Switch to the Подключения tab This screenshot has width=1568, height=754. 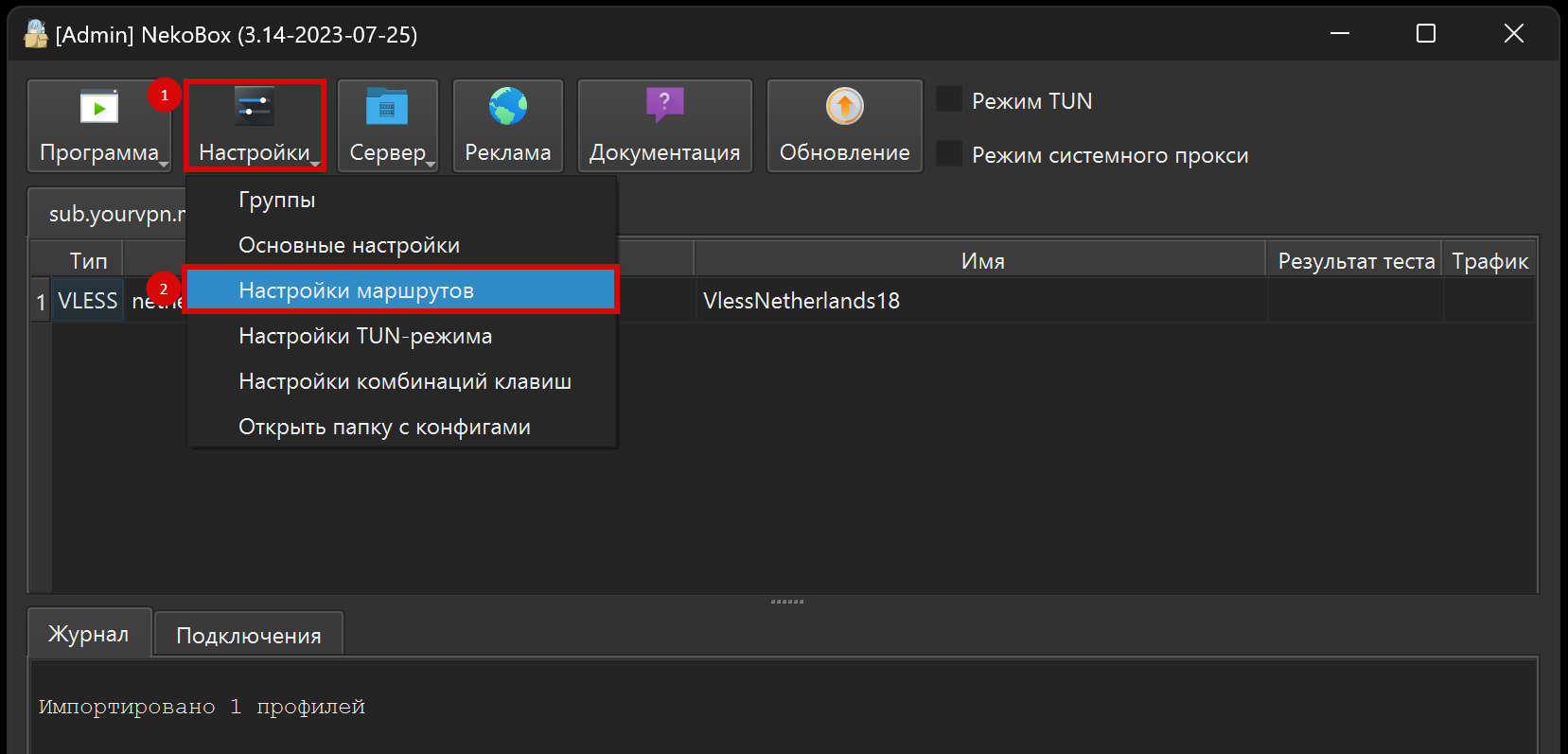coord(248,635)
